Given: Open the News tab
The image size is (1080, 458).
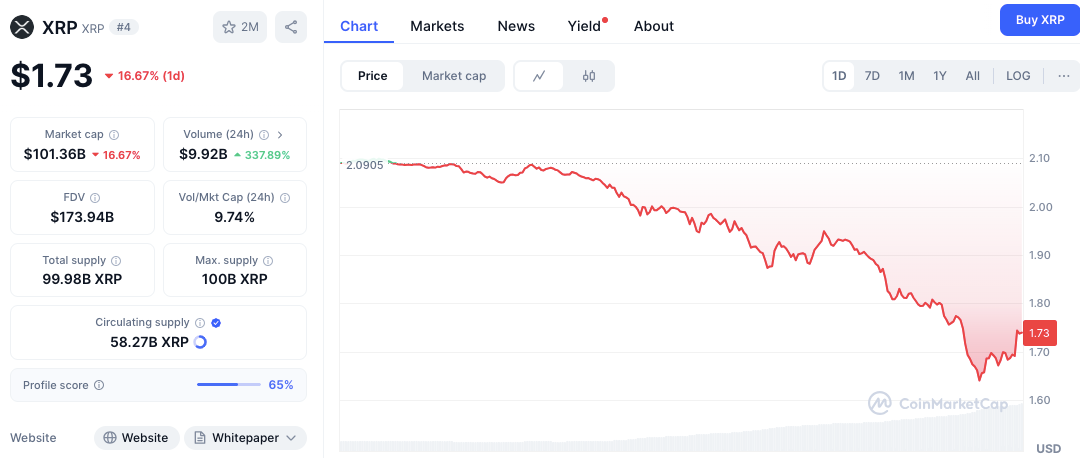Looking at the screenshot, I should (x=516, y=26).
